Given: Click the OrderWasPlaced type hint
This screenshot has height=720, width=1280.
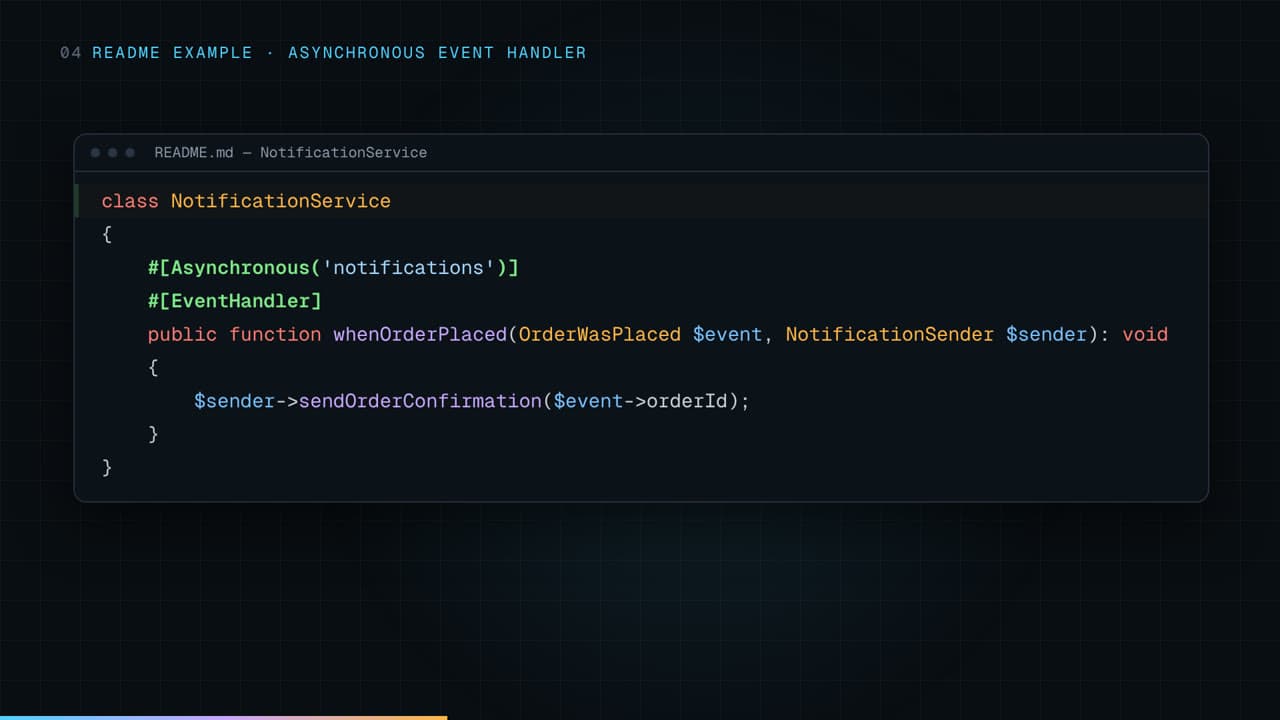Looking at the screenshot, I should click(x=600, y=334).
